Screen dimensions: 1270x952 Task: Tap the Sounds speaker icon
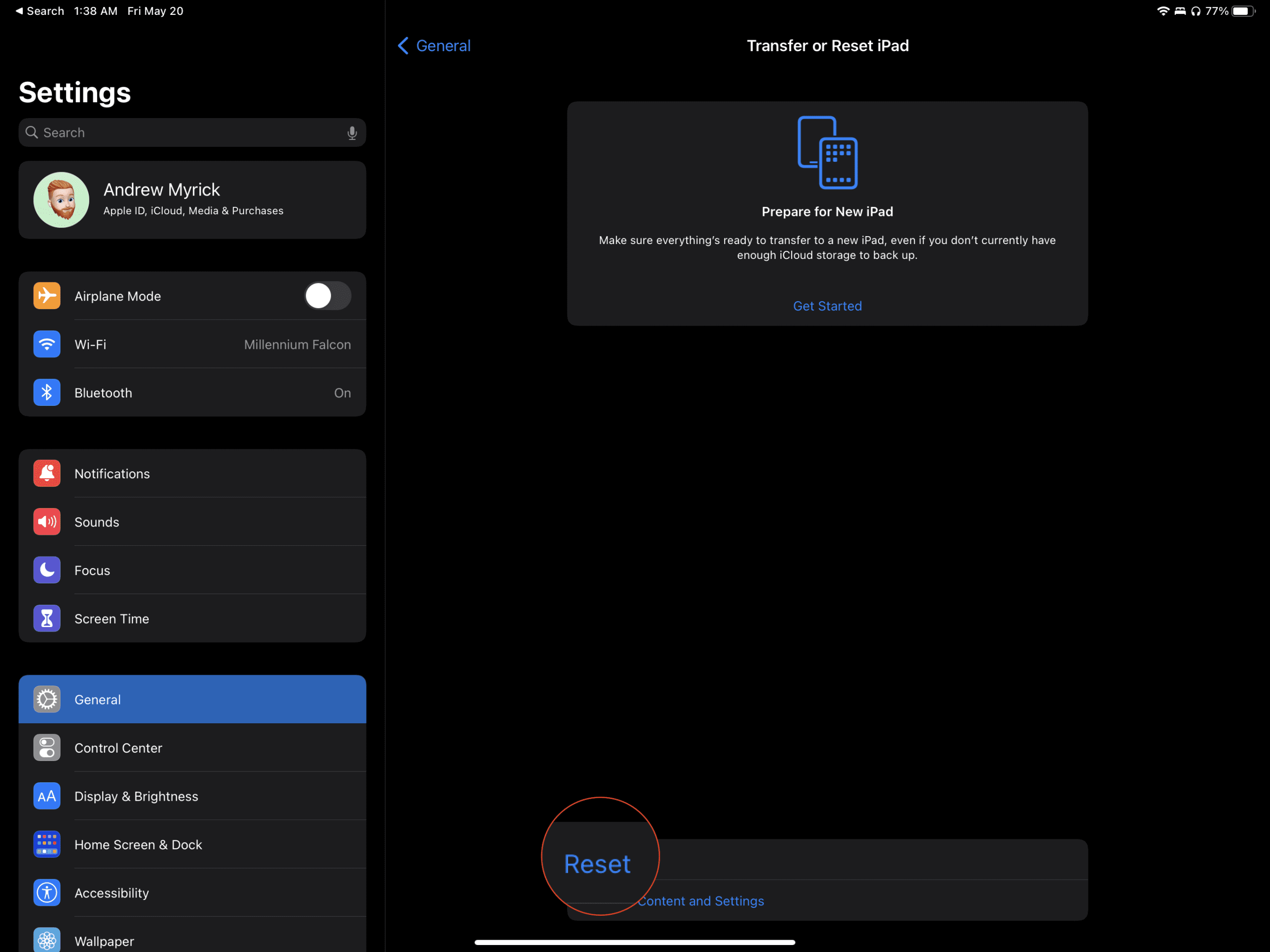coord(47,521)
